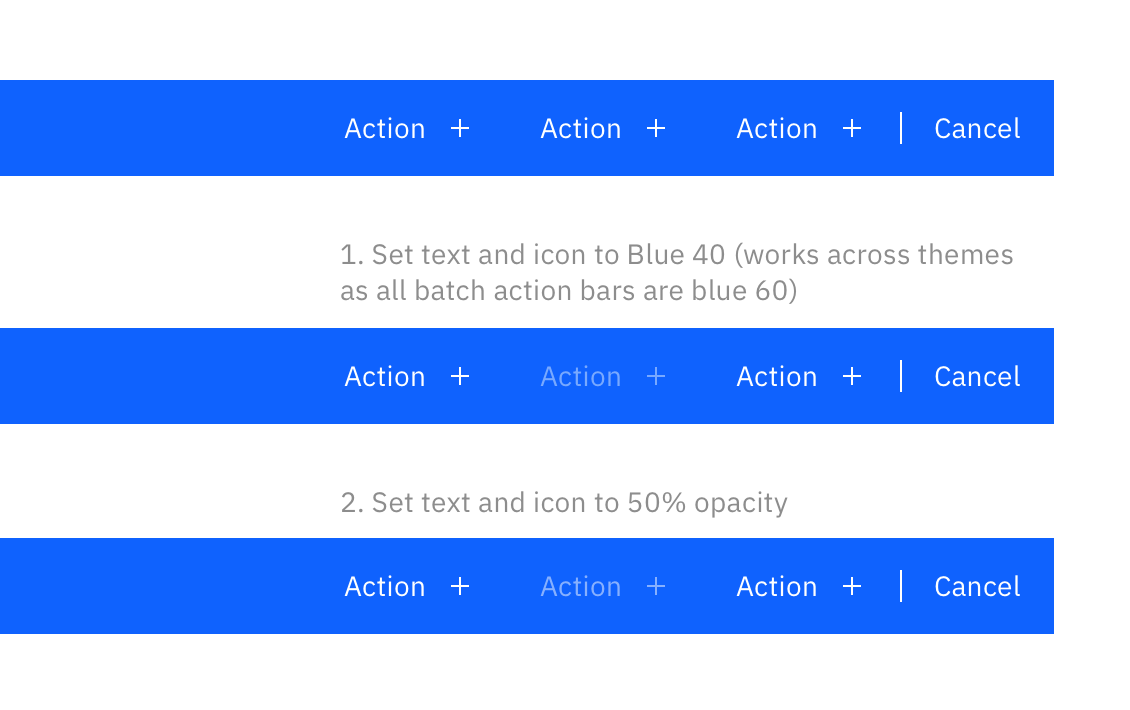Click the first Action button in the middle bar

click(385, 376)
